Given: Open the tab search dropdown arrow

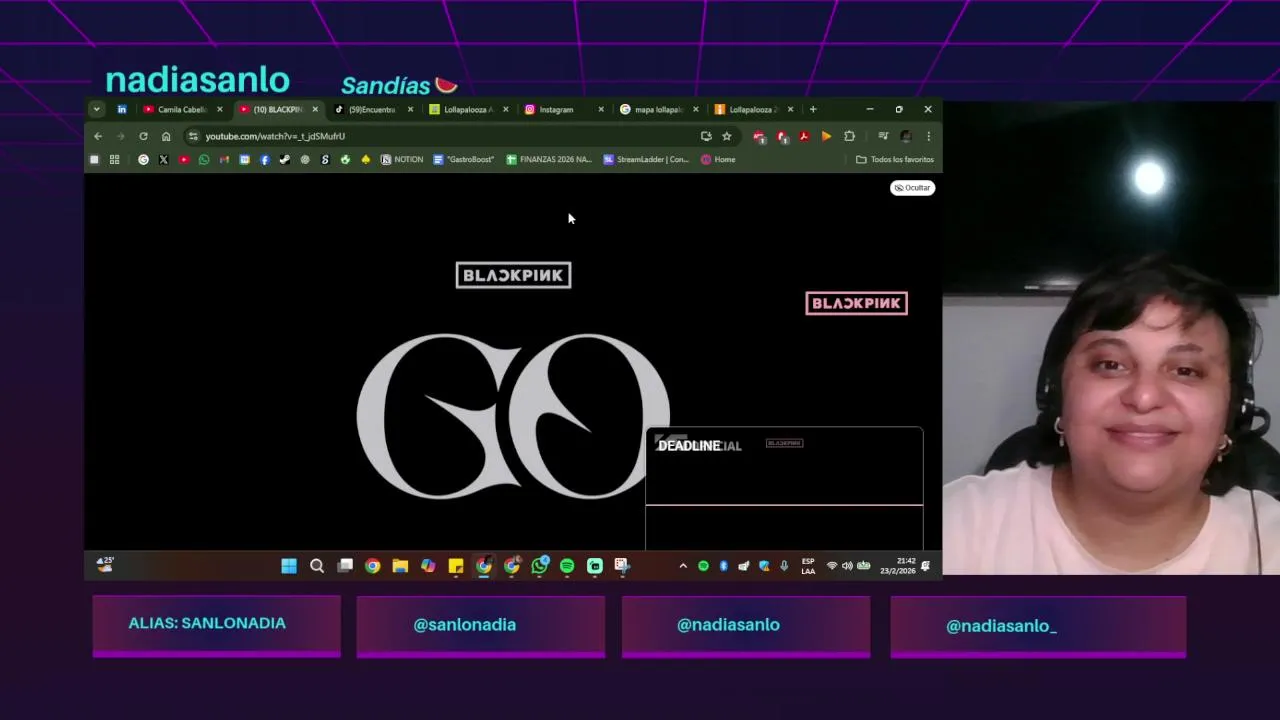Looking at the screenshot, I should tap(96, 109).
